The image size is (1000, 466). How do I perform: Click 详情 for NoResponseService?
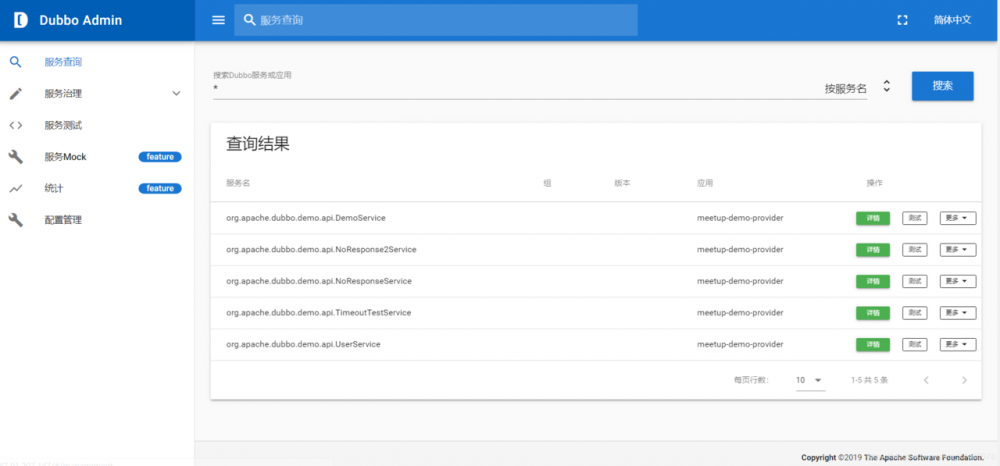872,281
